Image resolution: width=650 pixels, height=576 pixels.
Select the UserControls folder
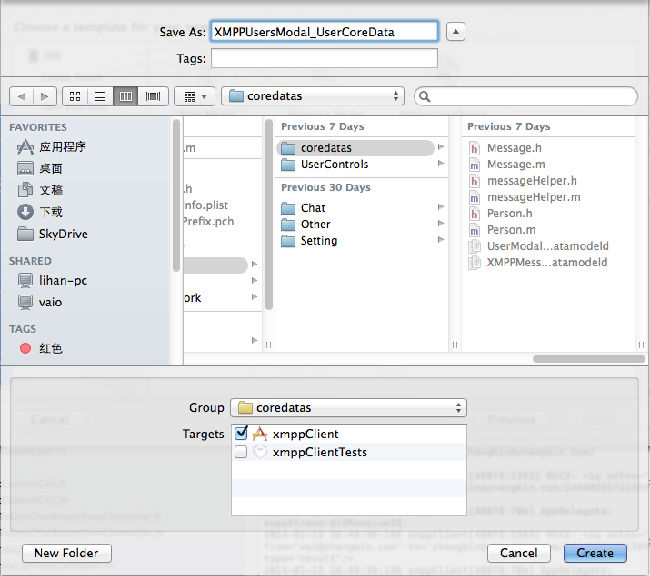click(334, 164)
